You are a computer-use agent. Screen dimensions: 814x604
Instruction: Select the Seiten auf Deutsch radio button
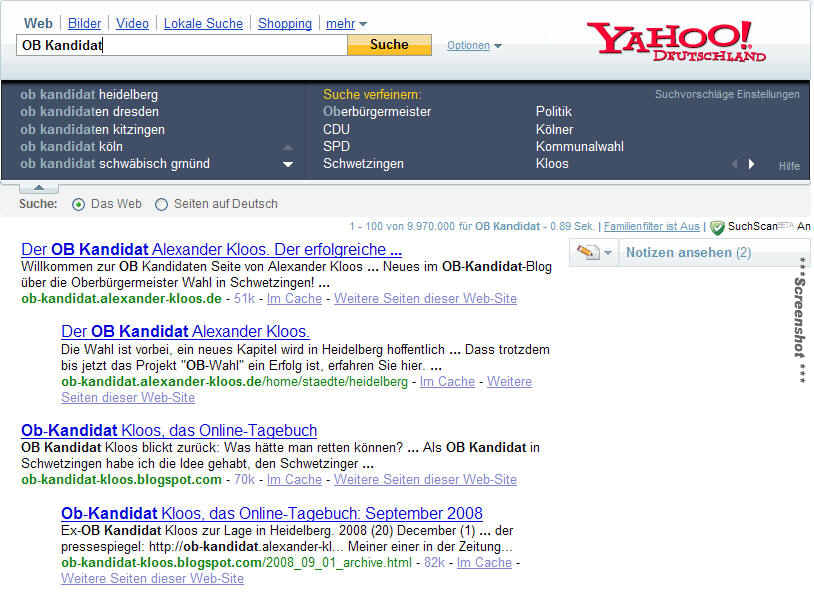tap(161, 205)
